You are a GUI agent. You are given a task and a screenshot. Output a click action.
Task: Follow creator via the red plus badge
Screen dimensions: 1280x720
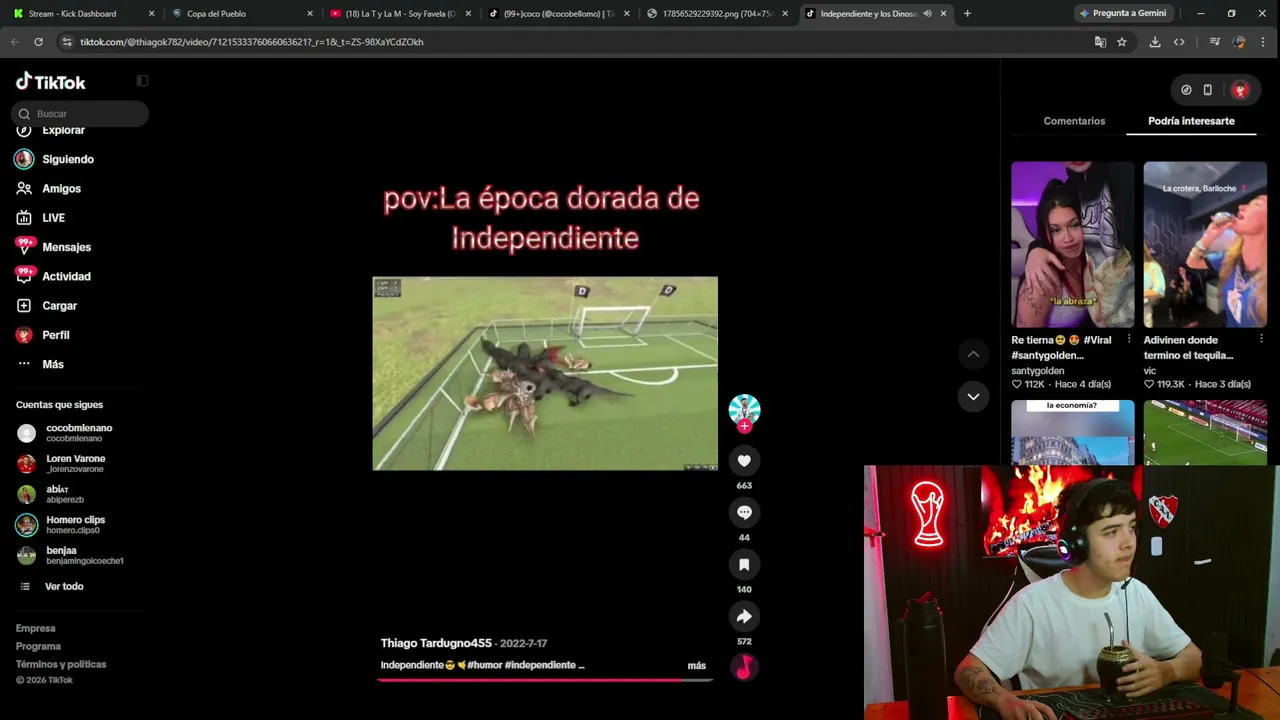point(744,426)
